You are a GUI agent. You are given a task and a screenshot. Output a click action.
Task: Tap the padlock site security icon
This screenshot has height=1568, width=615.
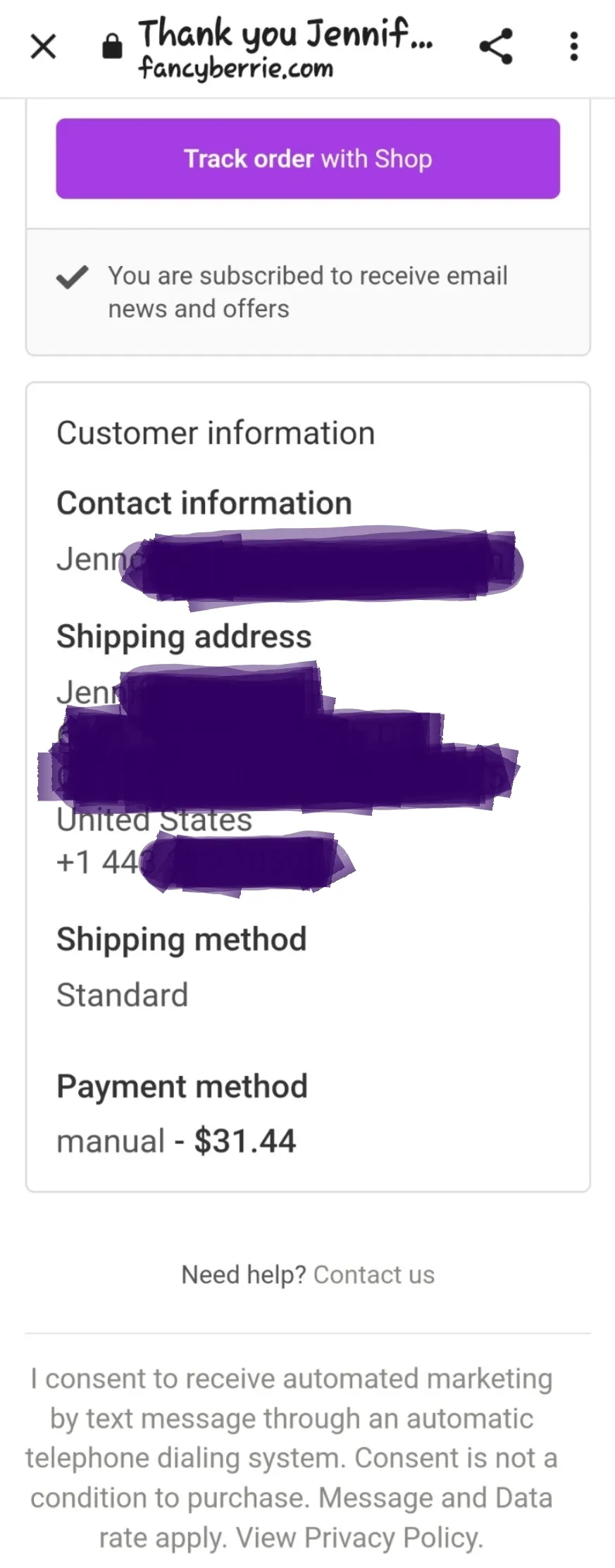(x=112, y=47)
